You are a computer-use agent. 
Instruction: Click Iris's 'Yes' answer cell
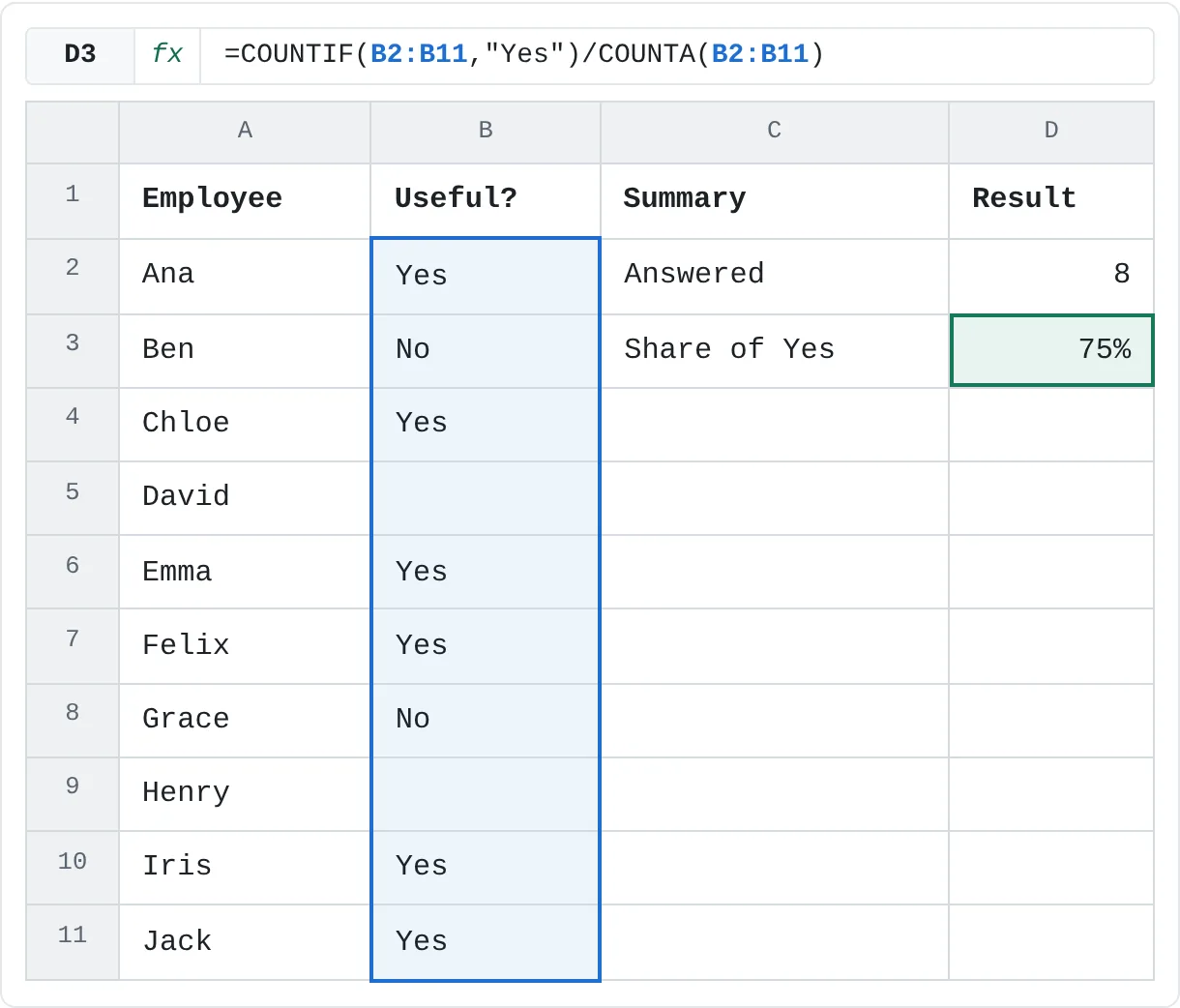[x=486, y=868]
